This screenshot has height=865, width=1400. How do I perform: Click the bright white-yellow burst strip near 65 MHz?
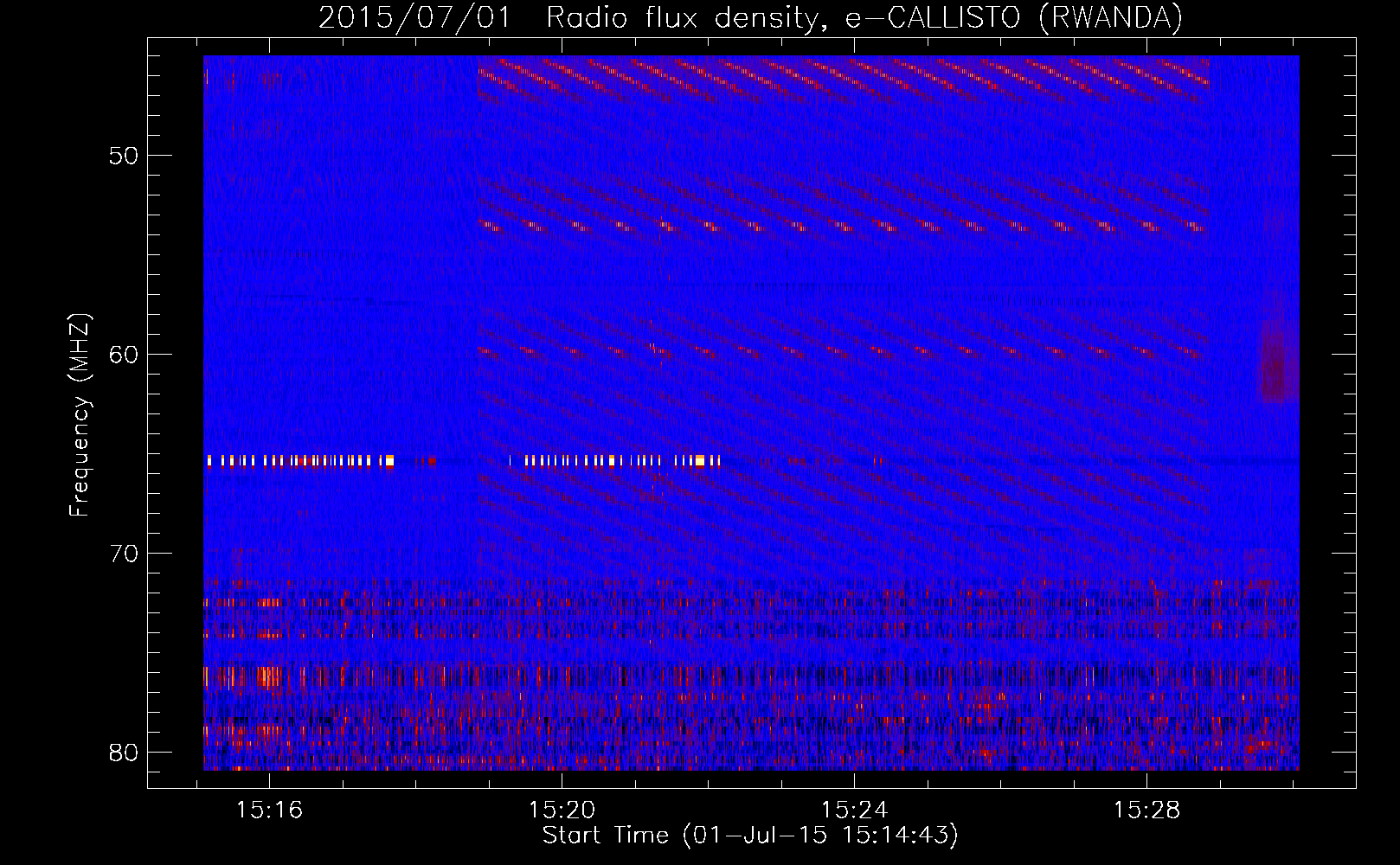pyautogui.click(x=463, y=460)
